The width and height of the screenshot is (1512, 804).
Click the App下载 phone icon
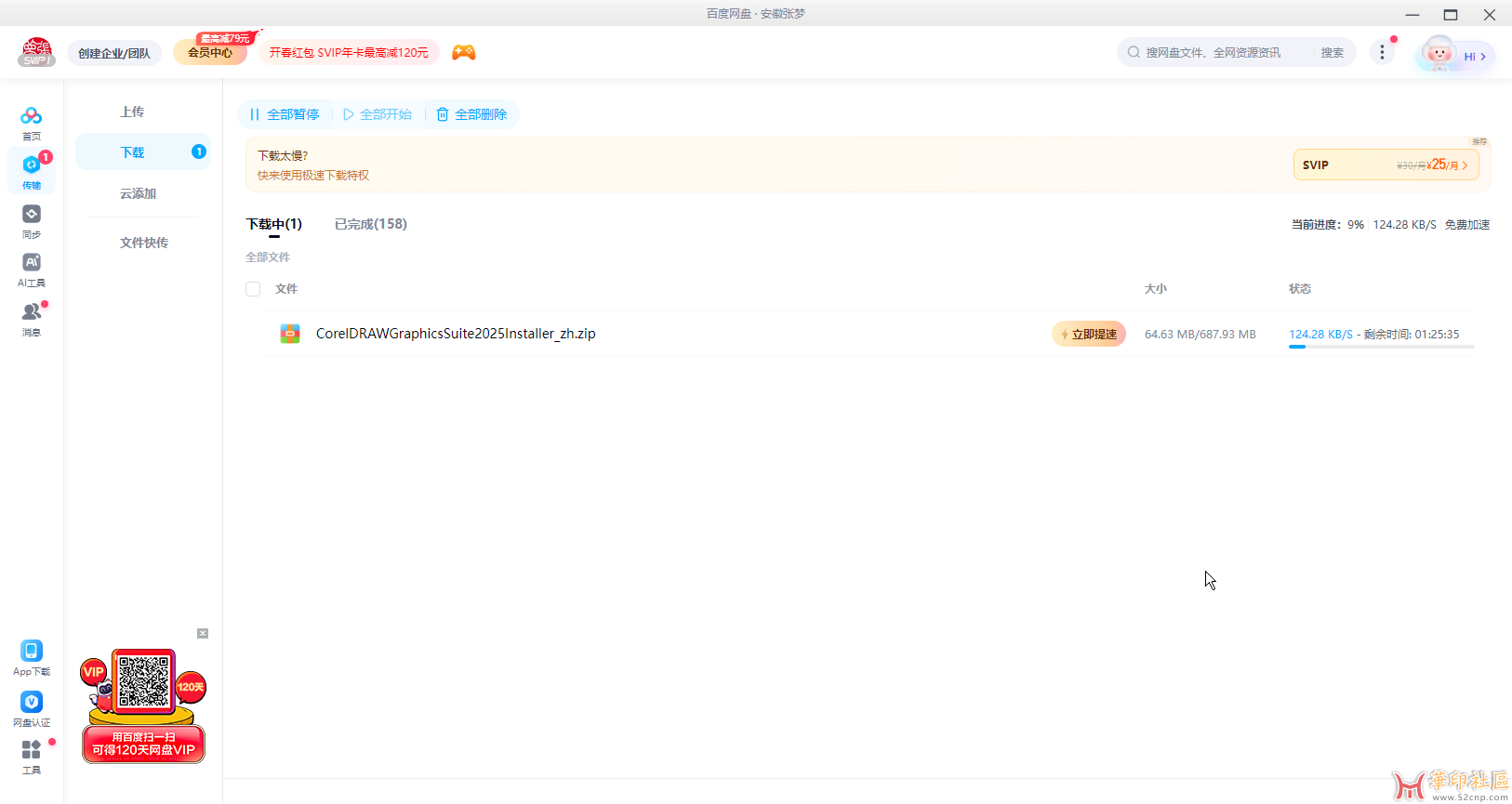click(x=32, y=651)
